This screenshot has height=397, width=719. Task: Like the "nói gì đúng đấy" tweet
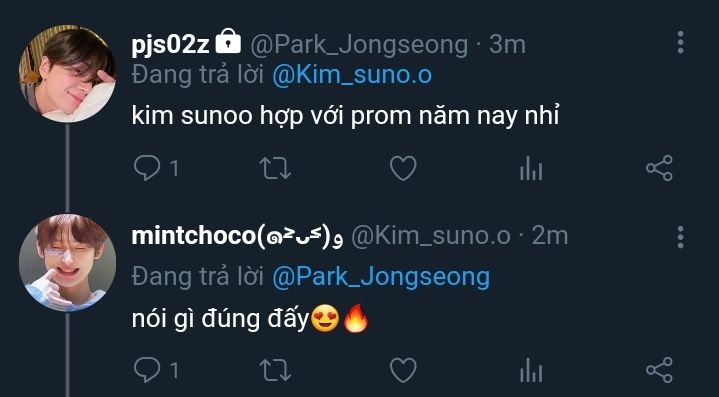pos(403,370)
